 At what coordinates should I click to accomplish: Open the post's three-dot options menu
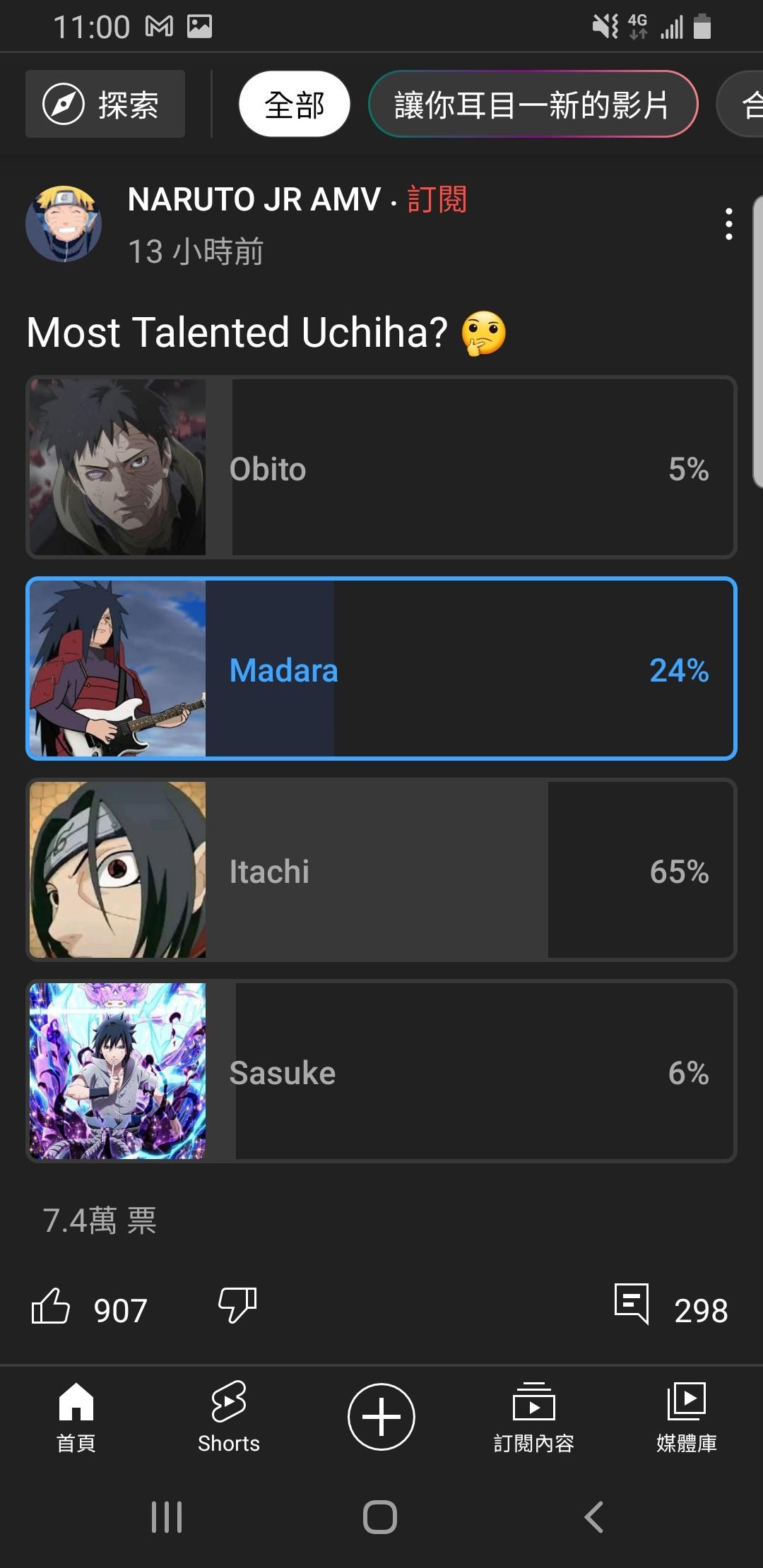click(729, 224)
